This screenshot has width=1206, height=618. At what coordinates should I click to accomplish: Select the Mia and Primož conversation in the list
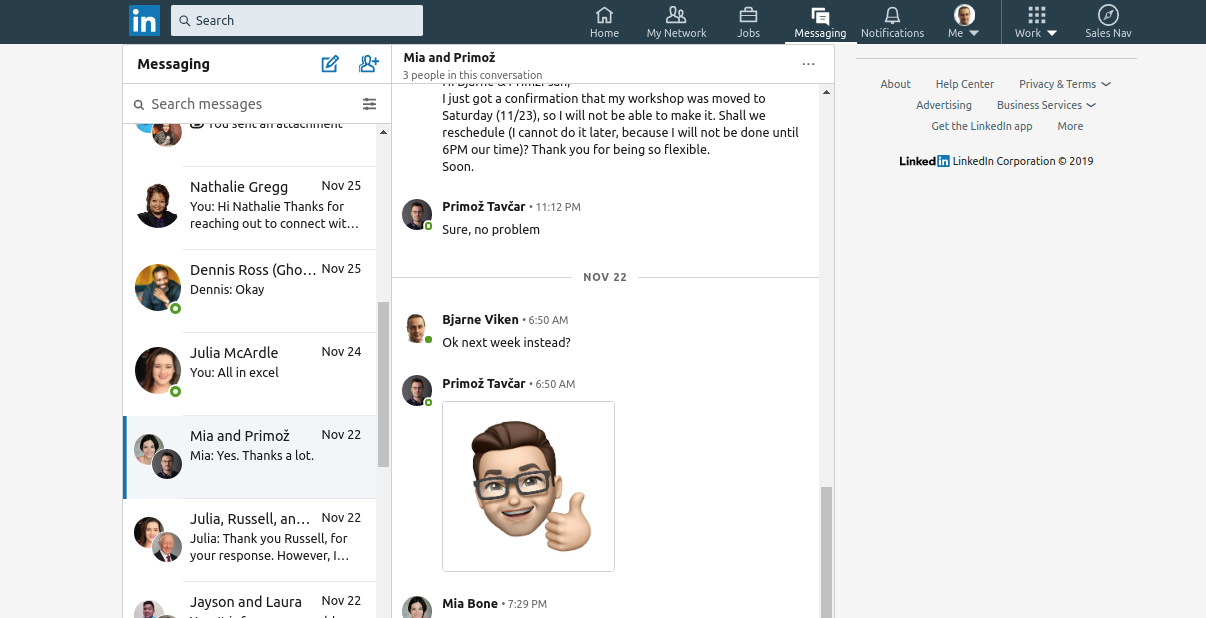point(250,457)
